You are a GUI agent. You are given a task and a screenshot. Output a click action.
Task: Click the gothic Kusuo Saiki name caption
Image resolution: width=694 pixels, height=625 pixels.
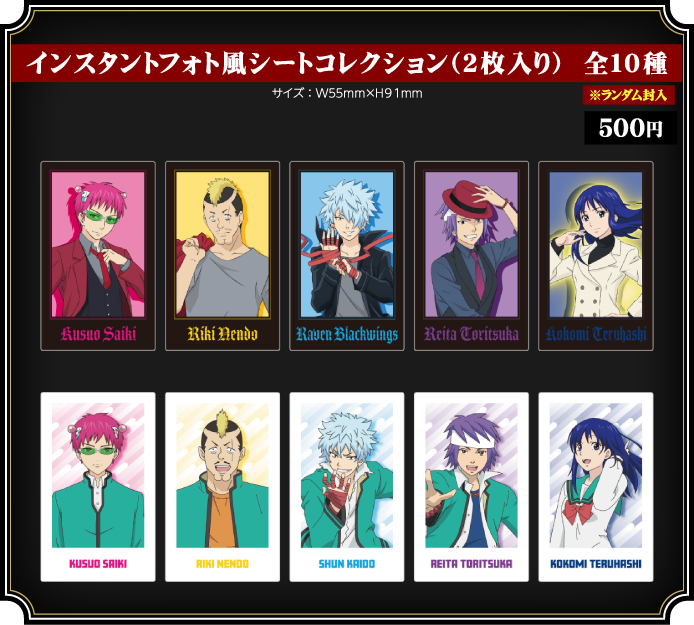98,334
